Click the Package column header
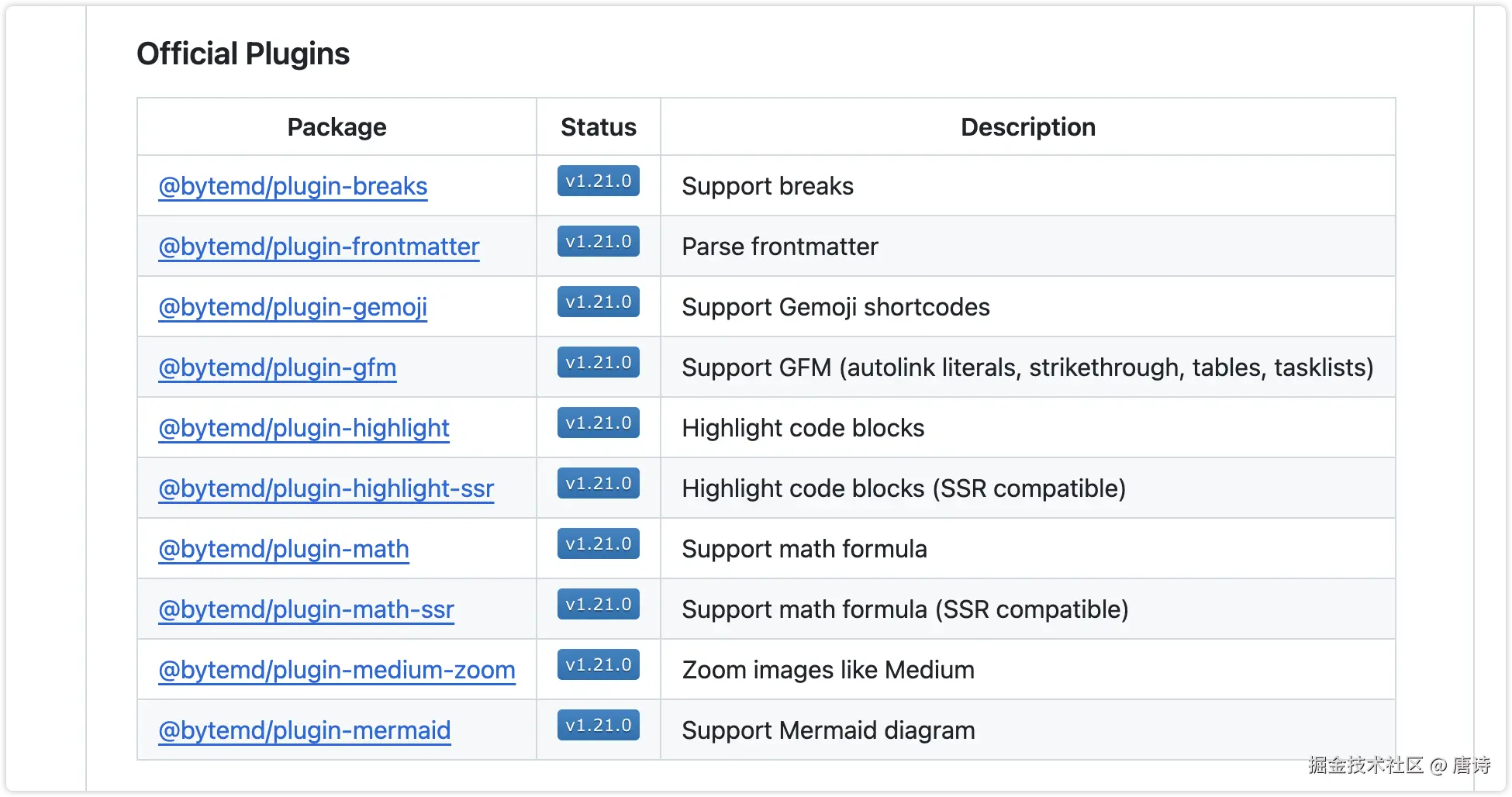The width and height of the screenshot is (1512, 797). point(337,127)
